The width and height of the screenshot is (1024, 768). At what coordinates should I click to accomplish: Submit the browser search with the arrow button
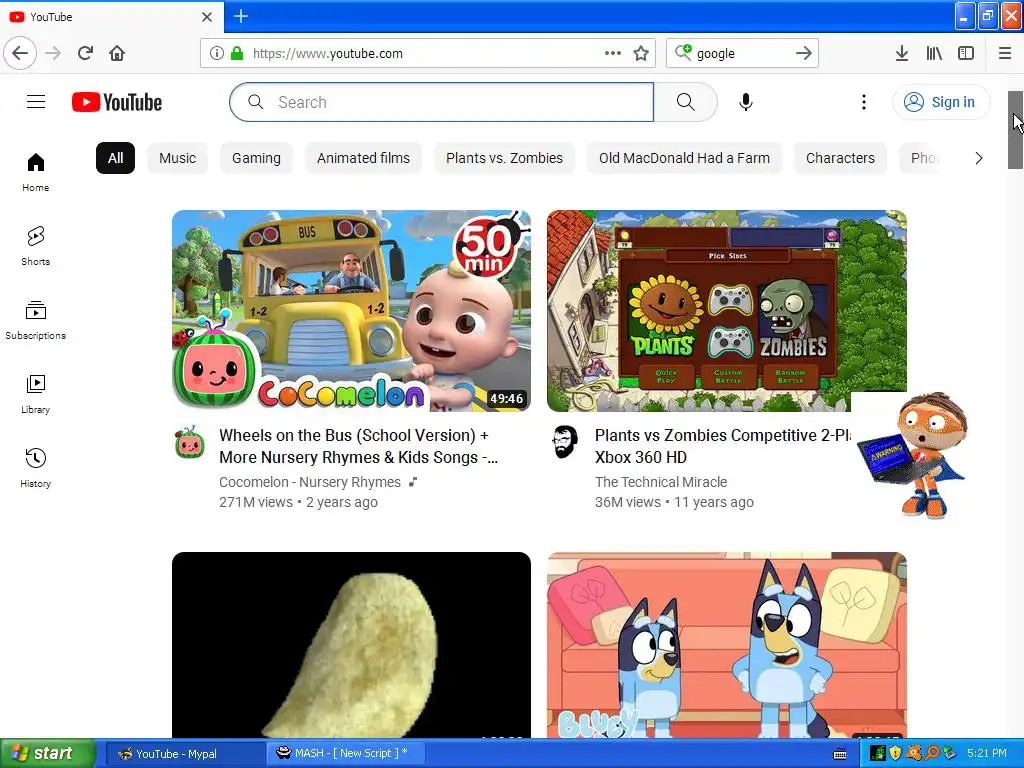(804, 53)
